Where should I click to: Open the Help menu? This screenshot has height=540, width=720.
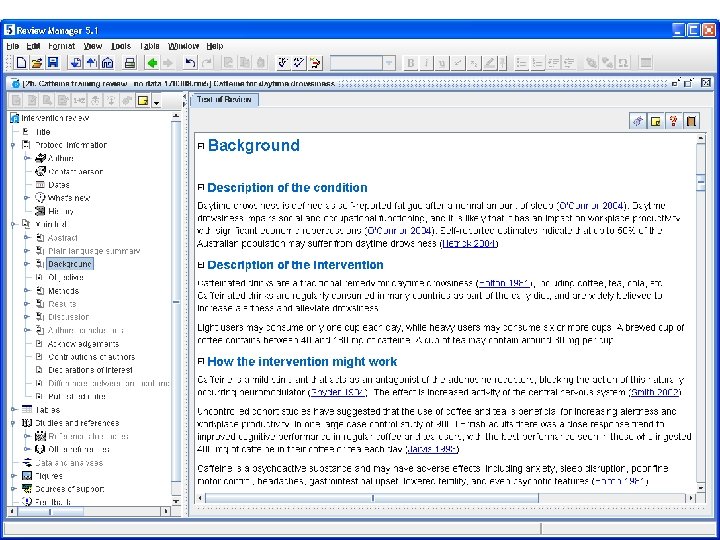[214, 46]
